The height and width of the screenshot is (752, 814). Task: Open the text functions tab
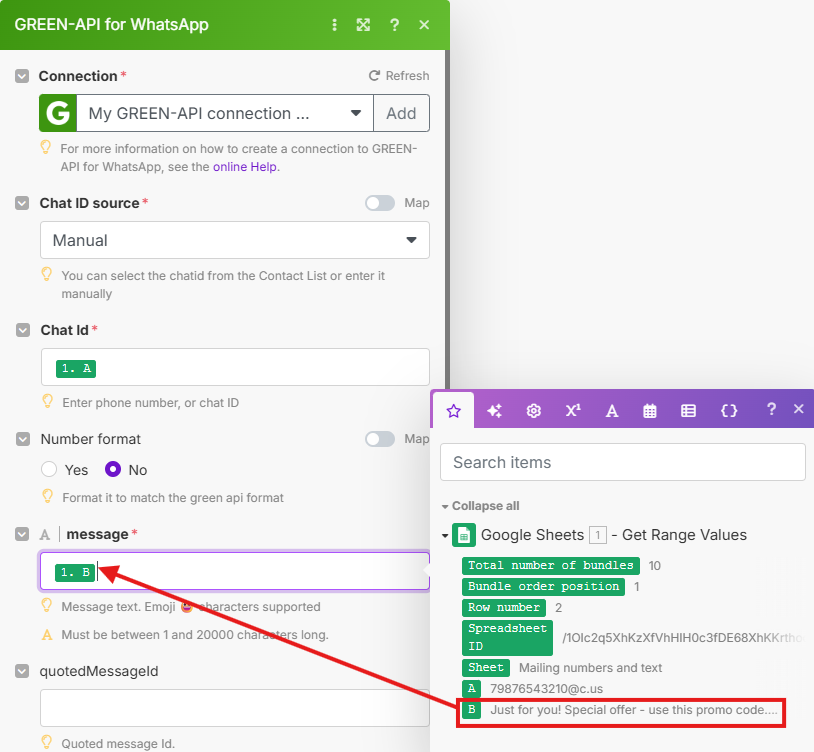pos(611,410)
